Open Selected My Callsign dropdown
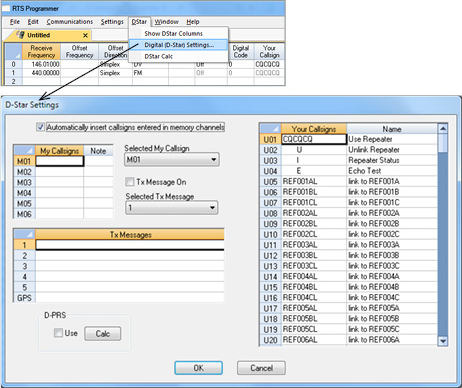Screen dimensions: 462x388 pyautogui.click(x=172, y=160)
